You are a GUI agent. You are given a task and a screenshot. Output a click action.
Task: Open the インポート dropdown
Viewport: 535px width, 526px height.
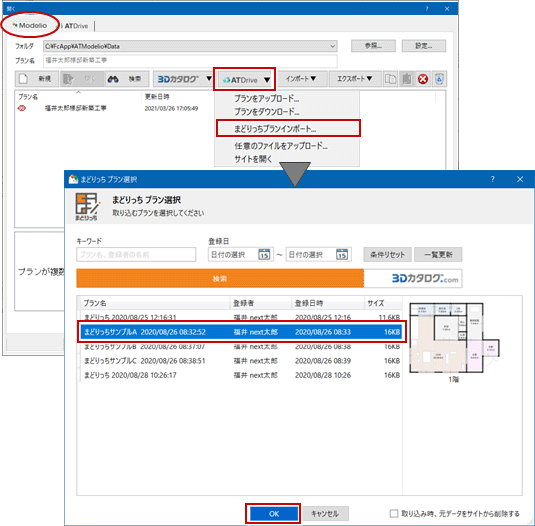[x=301, y=79]
